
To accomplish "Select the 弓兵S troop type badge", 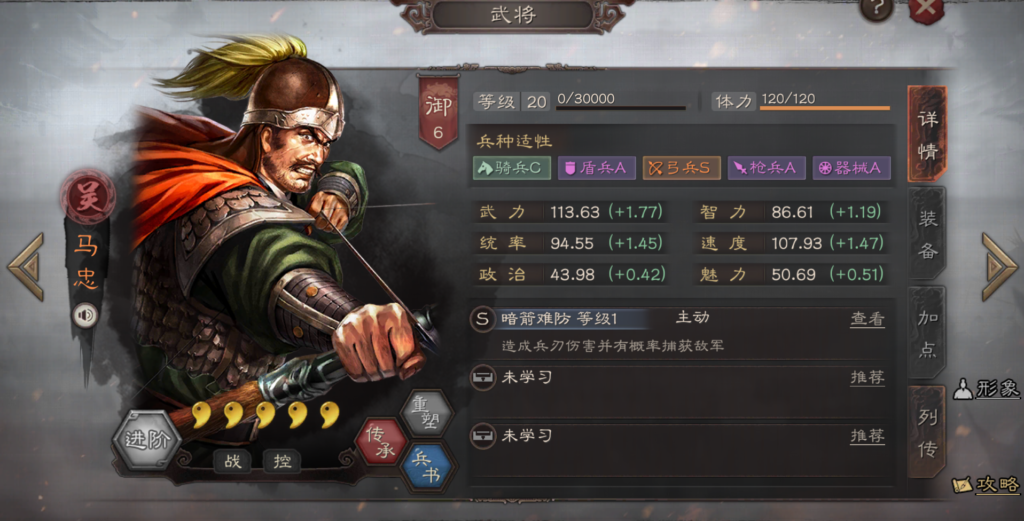I will 681,168.
